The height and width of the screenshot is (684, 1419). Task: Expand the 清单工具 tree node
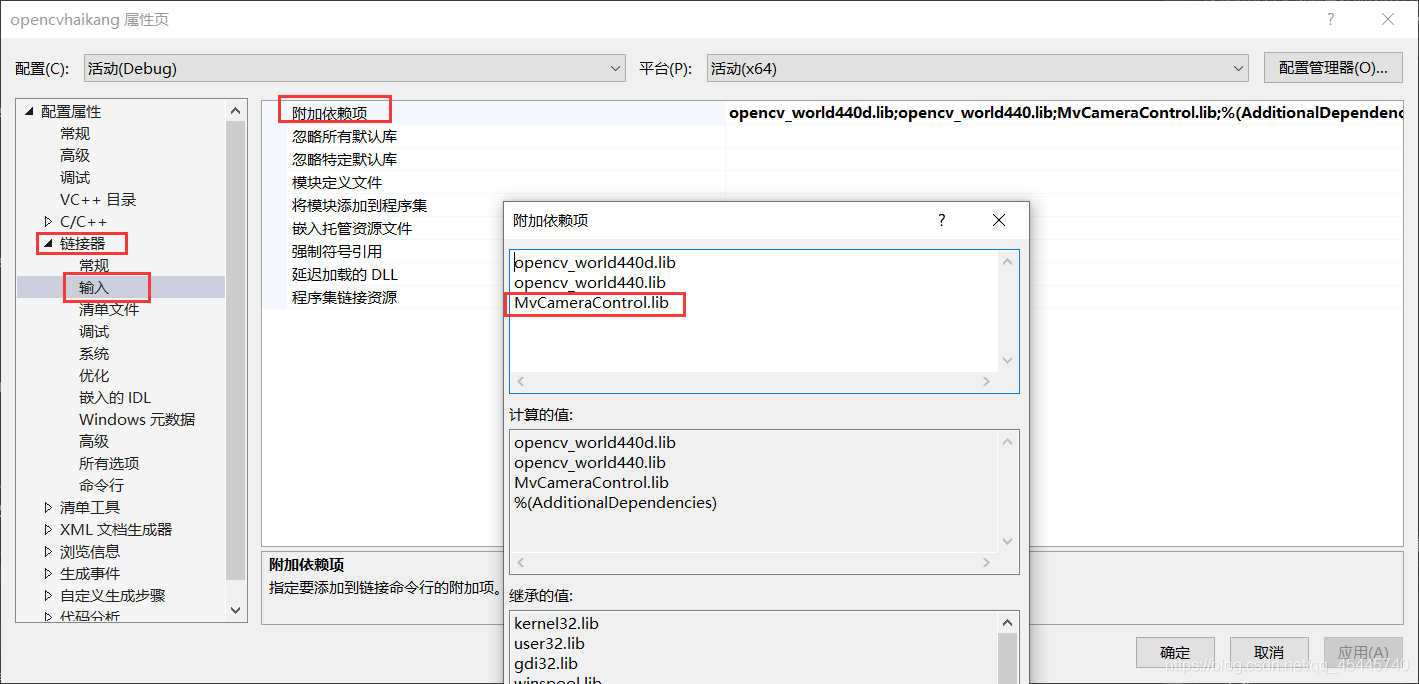point(48,507)
